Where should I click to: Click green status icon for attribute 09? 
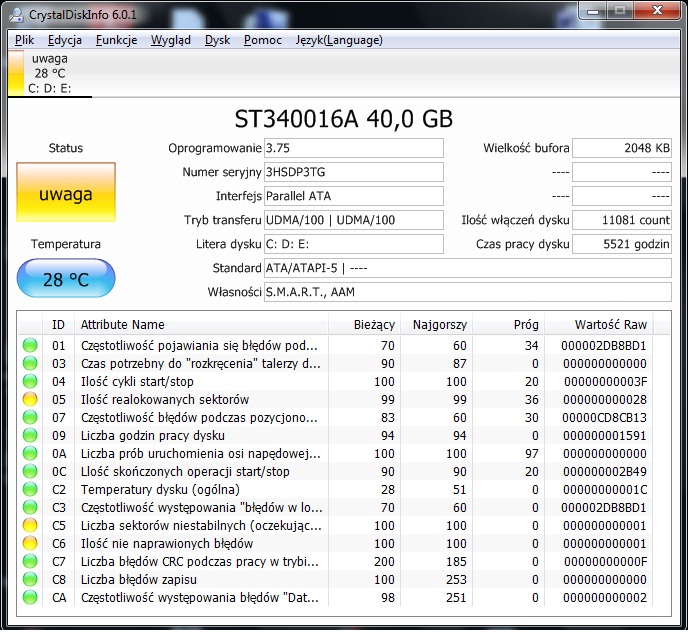[30, 435]
